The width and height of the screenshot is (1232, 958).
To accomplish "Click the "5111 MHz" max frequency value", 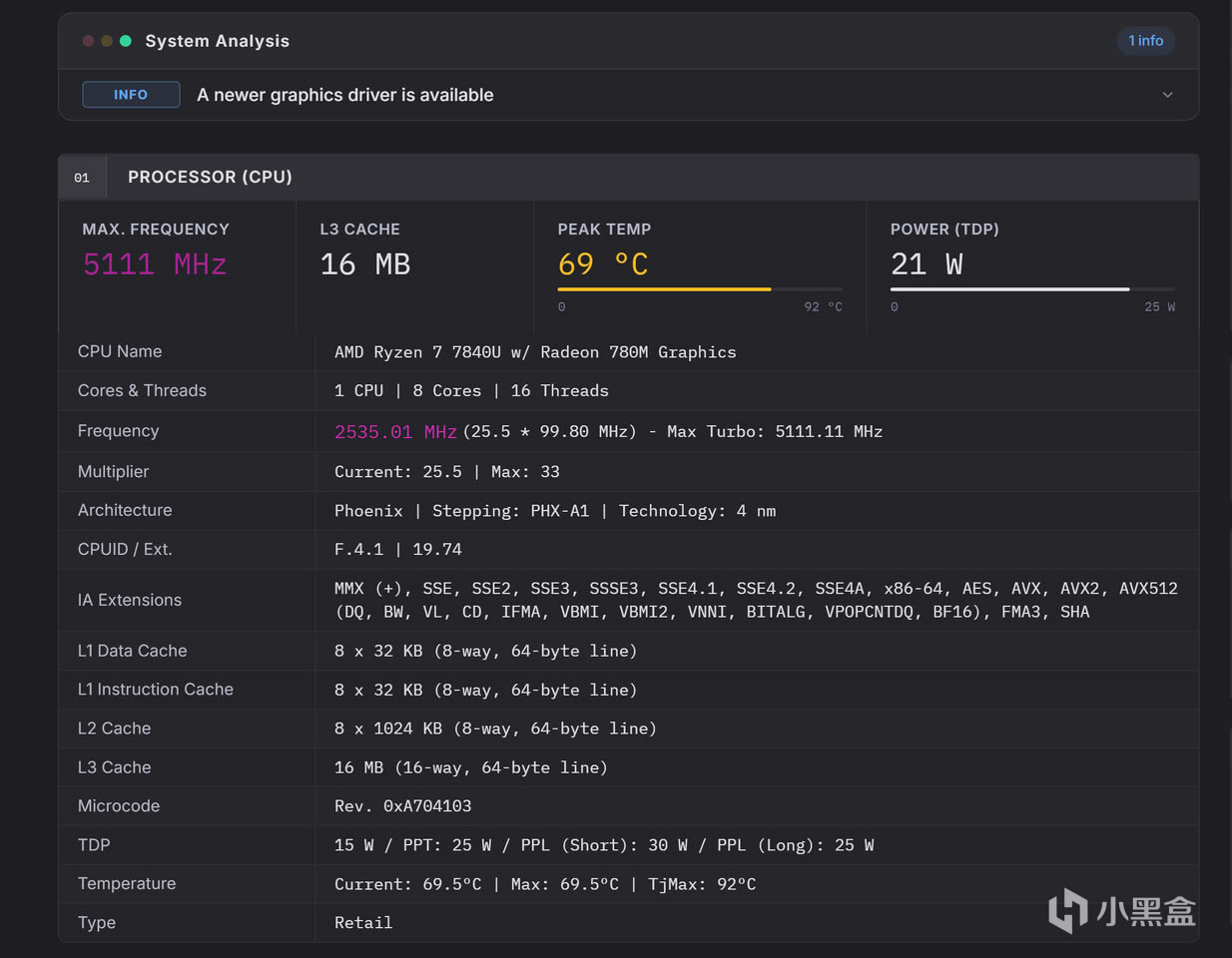I will pos(155,264).
